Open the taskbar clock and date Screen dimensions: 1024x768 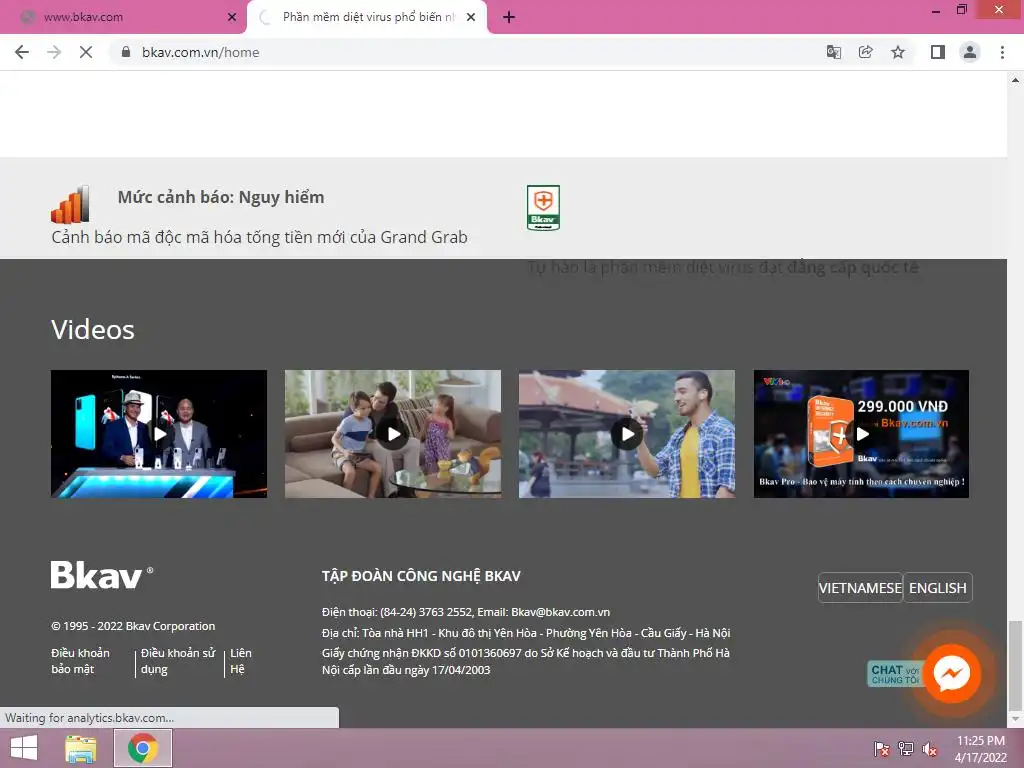click(x=980, y=749)
